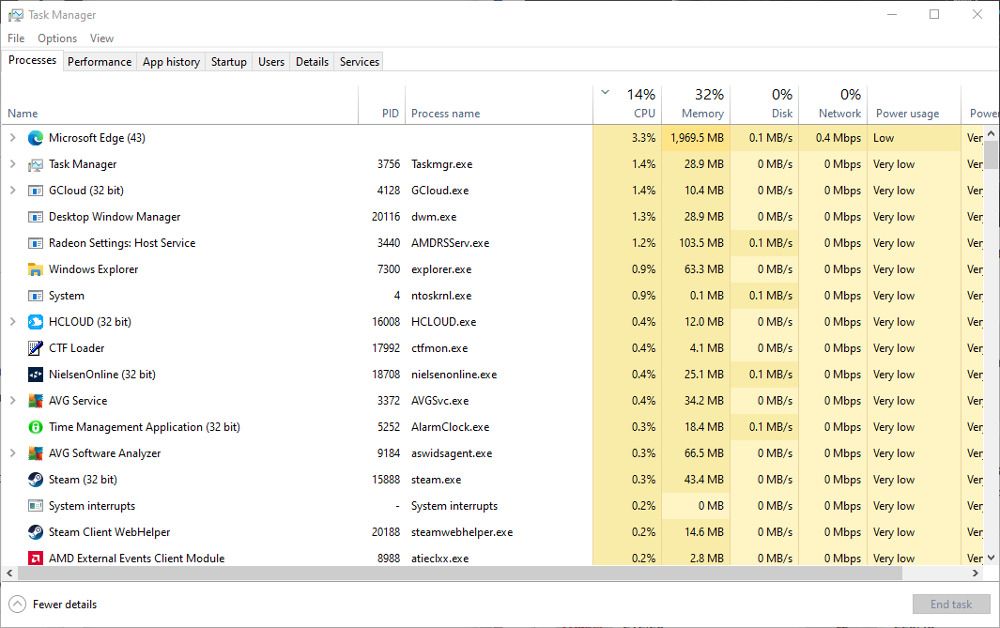Click the Time Management Application icon
Screen dimensions: 1000x628
pos(35,427)
